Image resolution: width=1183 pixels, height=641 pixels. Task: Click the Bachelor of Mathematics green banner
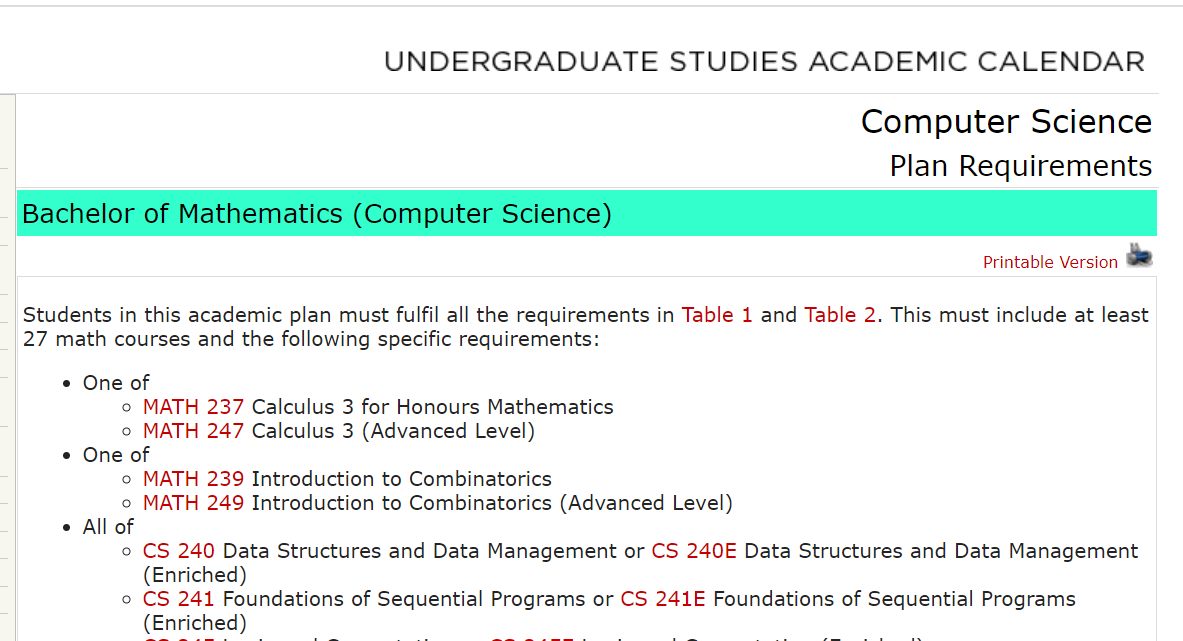tap(587, 213)
